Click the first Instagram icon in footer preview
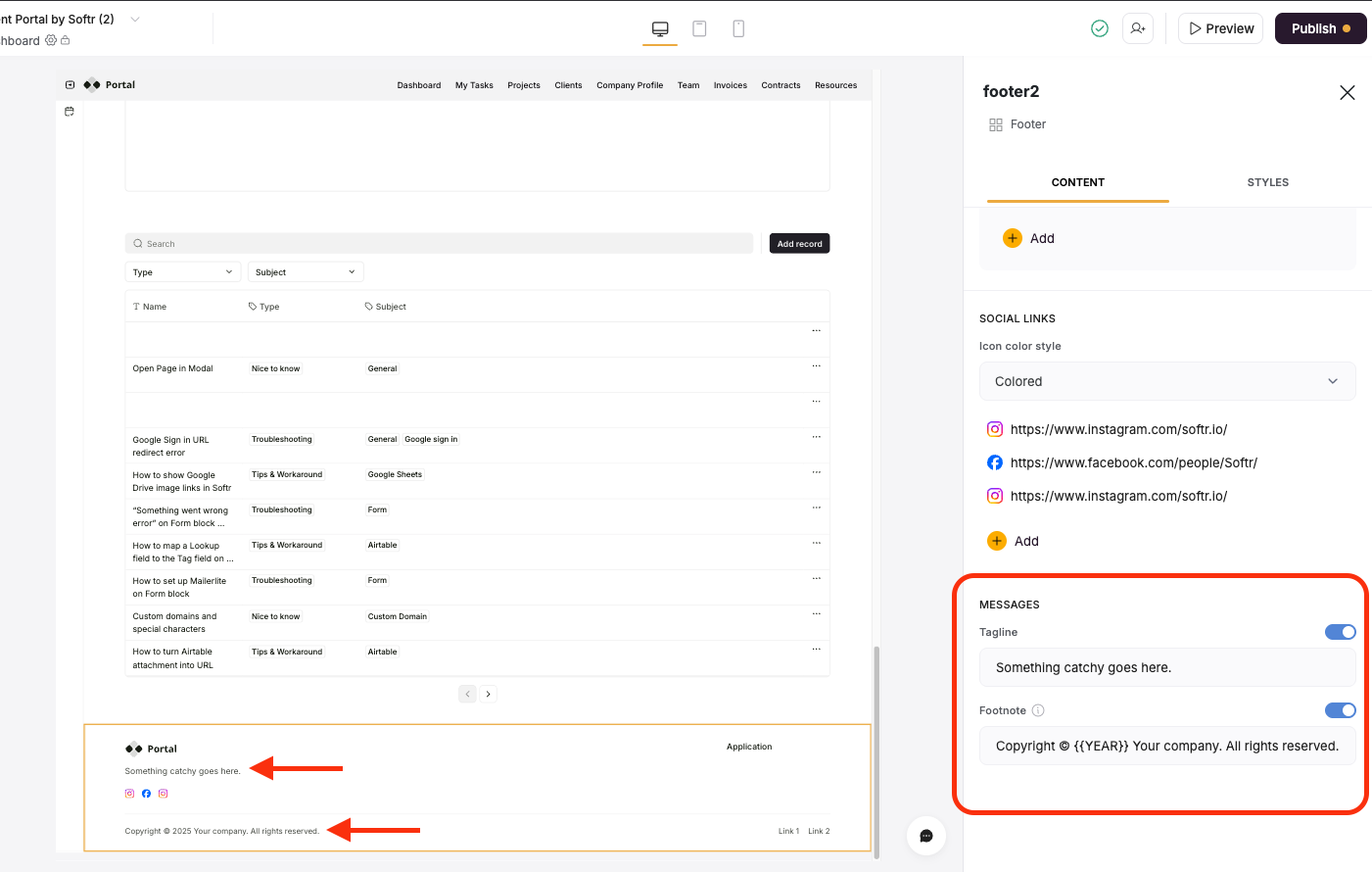The width and height of the screenshot is (1372, 872). click(x=129, y=794)
